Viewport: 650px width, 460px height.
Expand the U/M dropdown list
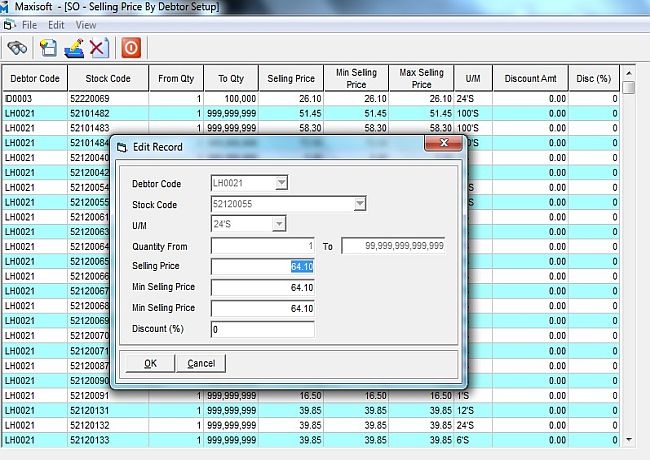pos(279,224)
